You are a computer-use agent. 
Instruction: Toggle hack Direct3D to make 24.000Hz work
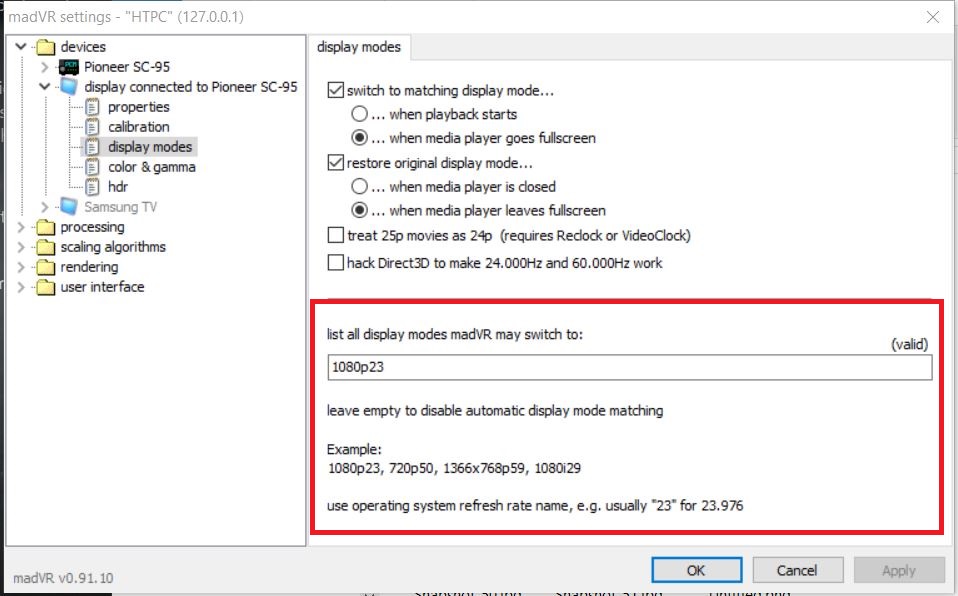coord(336,263)
